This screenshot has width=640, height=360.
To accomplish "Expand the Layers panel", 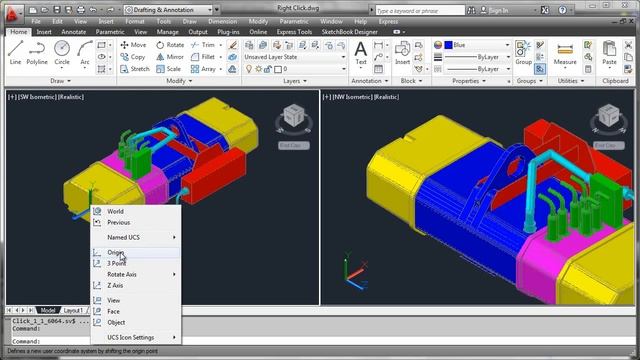I will coord(295,81).
